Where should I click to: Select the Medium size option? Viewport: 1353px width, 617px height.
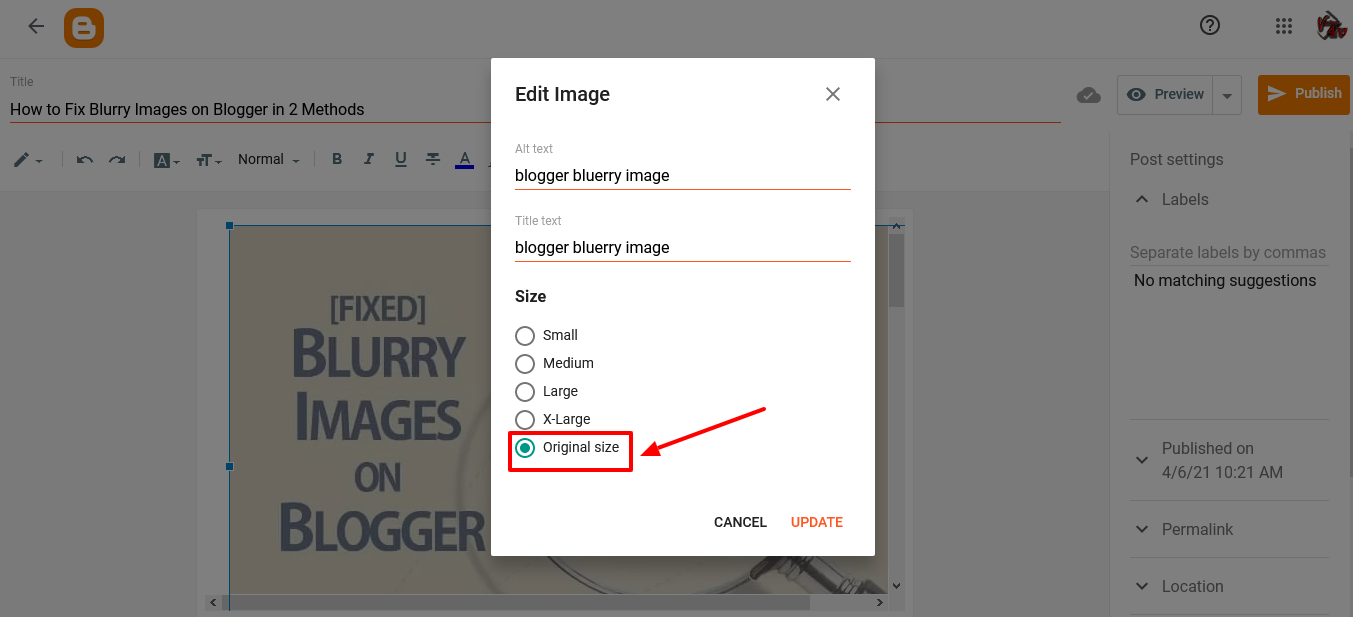(525, 363)
